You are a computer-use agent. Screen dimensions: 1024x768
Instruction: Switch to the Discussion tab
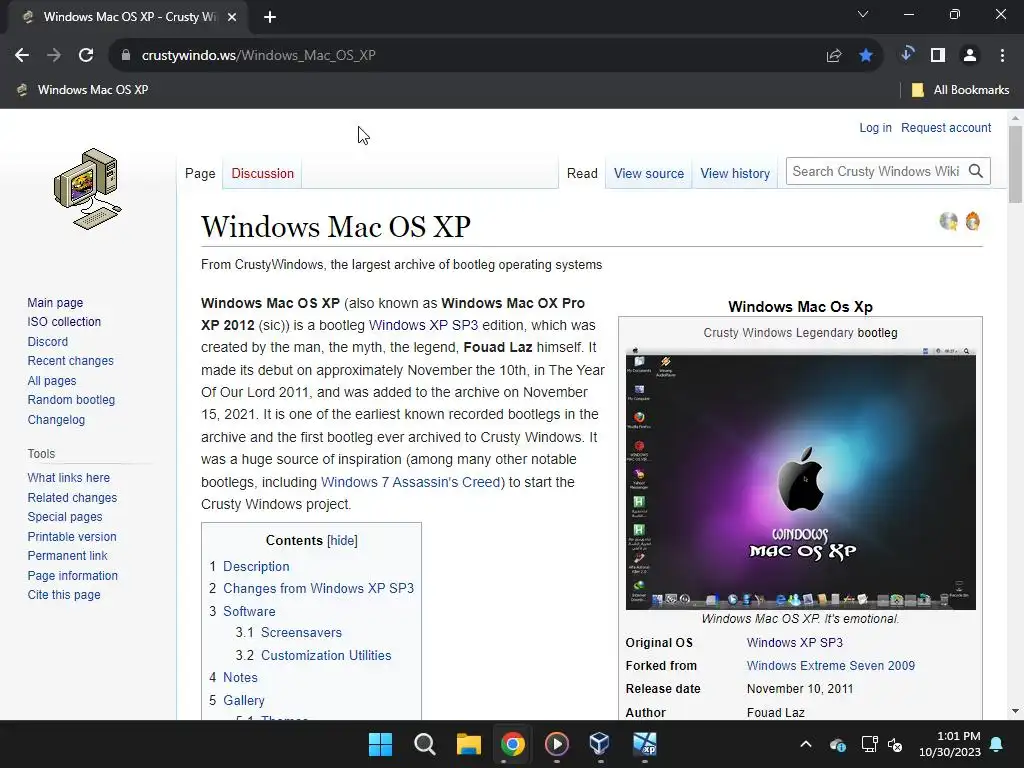(263, 173)
